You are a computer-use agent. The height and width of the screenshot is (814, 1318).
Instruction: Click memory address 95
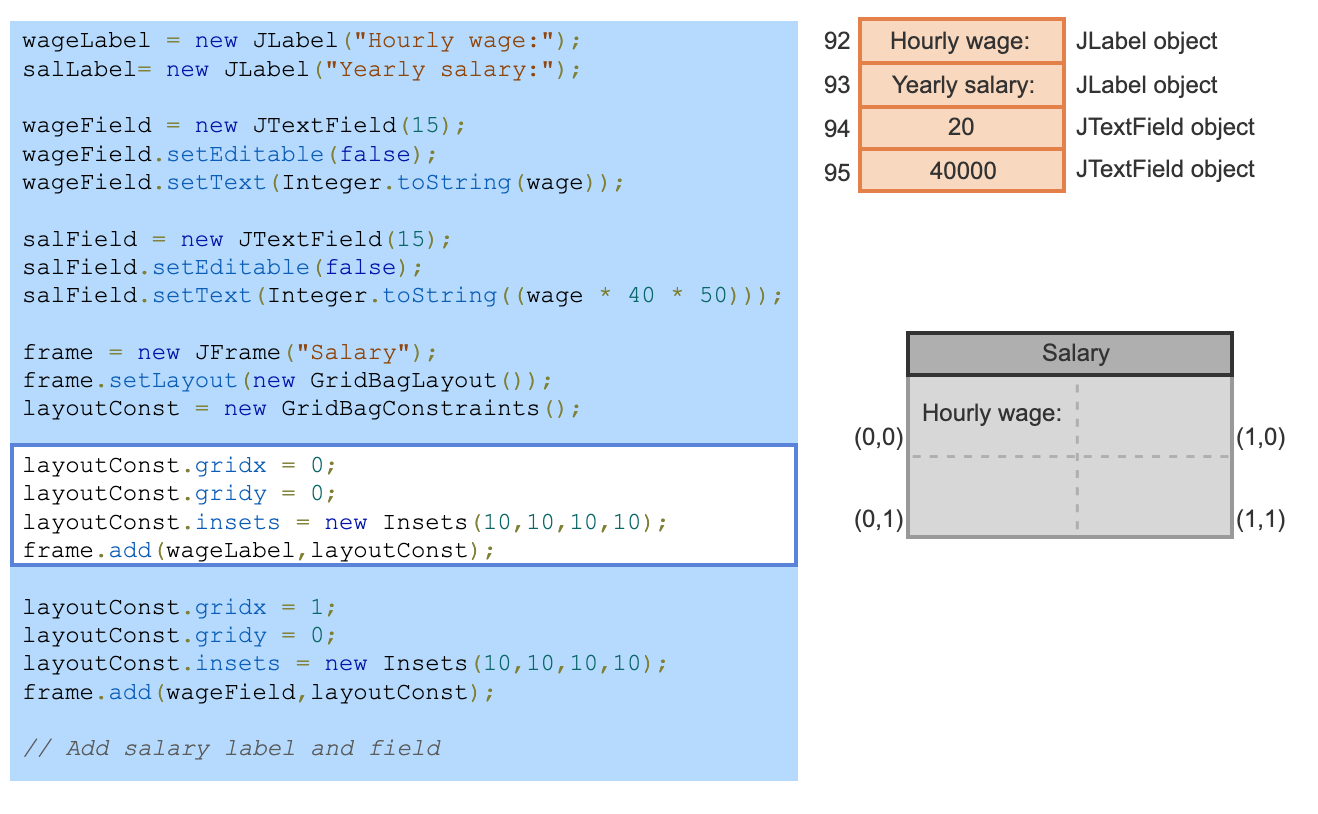pos(837,172)
